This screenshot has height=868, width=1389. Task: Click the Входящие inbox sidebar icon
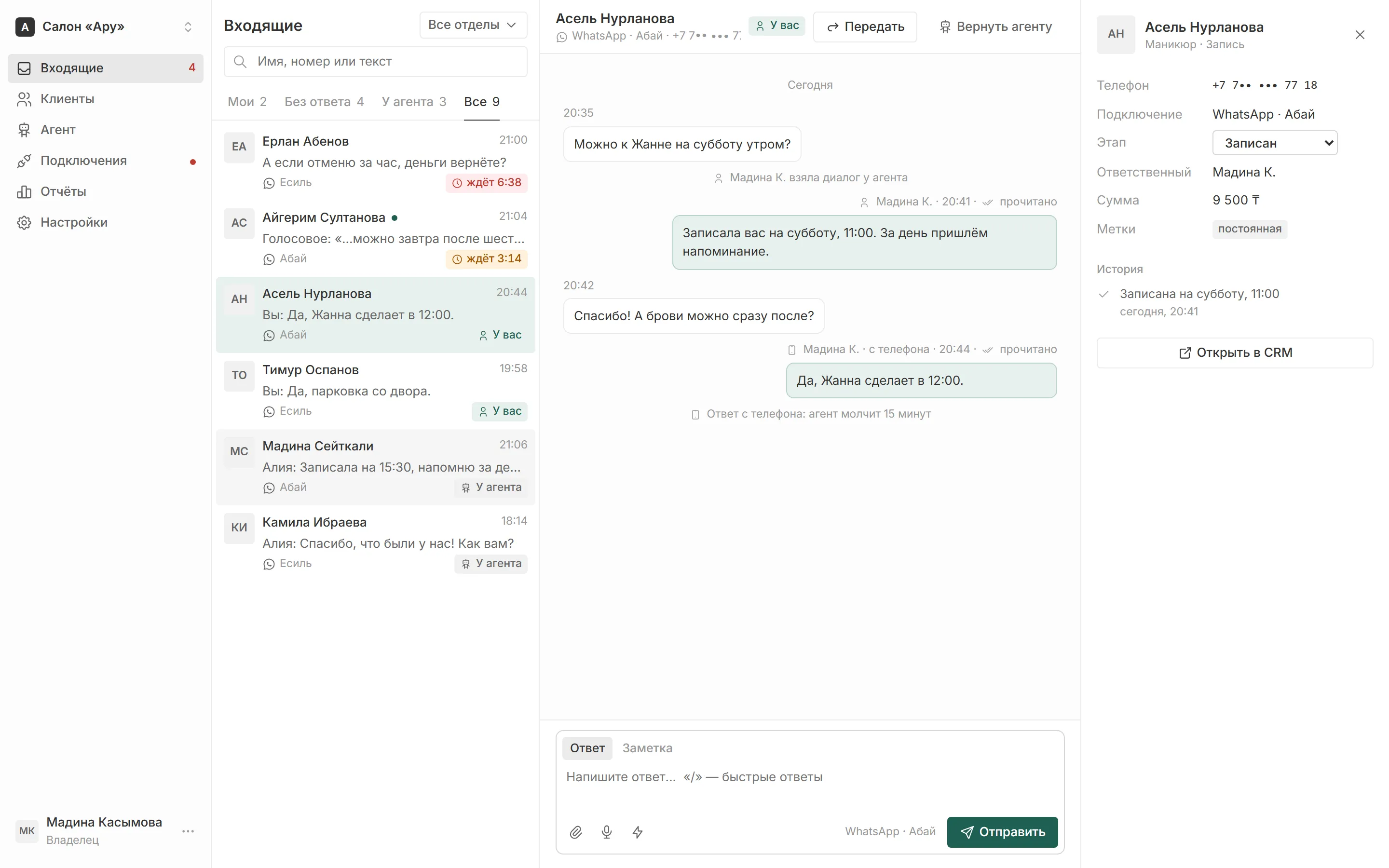pyautogui.click(x=24, y=68)
